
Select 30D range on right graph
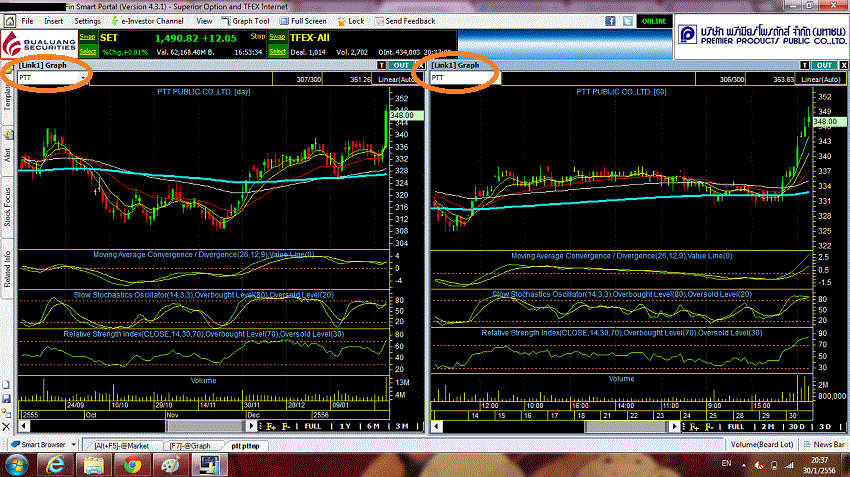click(x=796, y=427)
